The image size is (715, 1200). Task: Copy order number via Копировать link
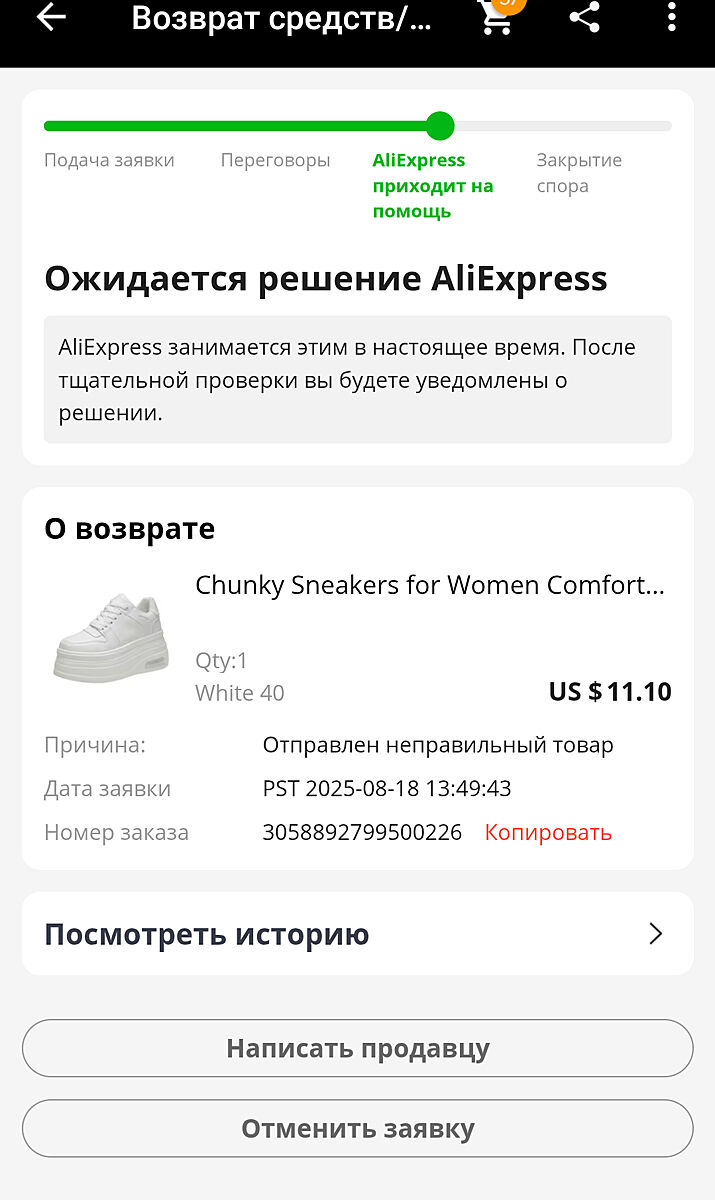tap(548, 832)
